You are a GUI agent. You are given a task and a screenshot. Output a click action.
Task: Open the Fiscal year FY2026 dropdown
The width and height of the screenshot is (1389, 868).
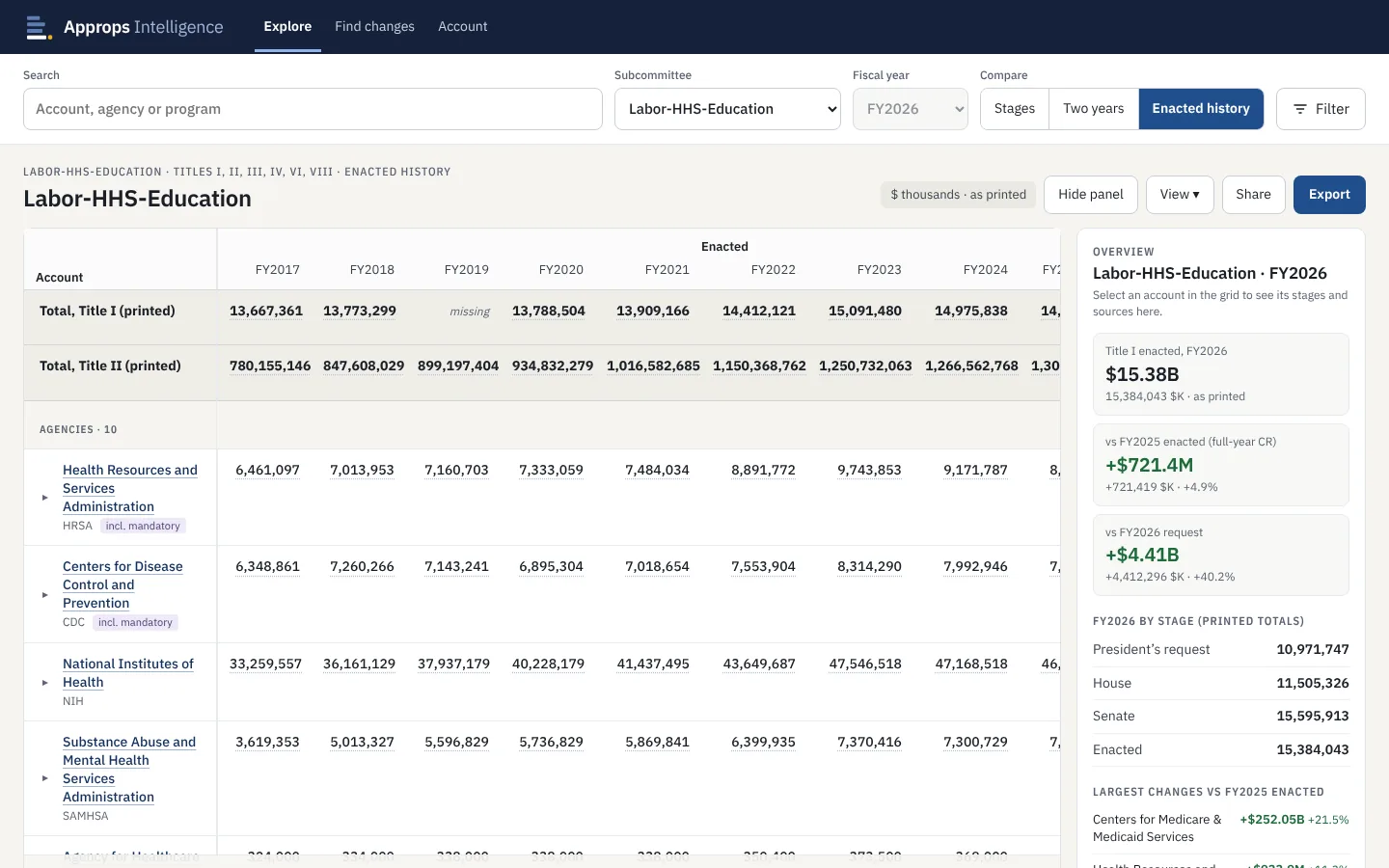tap(911, 109)
